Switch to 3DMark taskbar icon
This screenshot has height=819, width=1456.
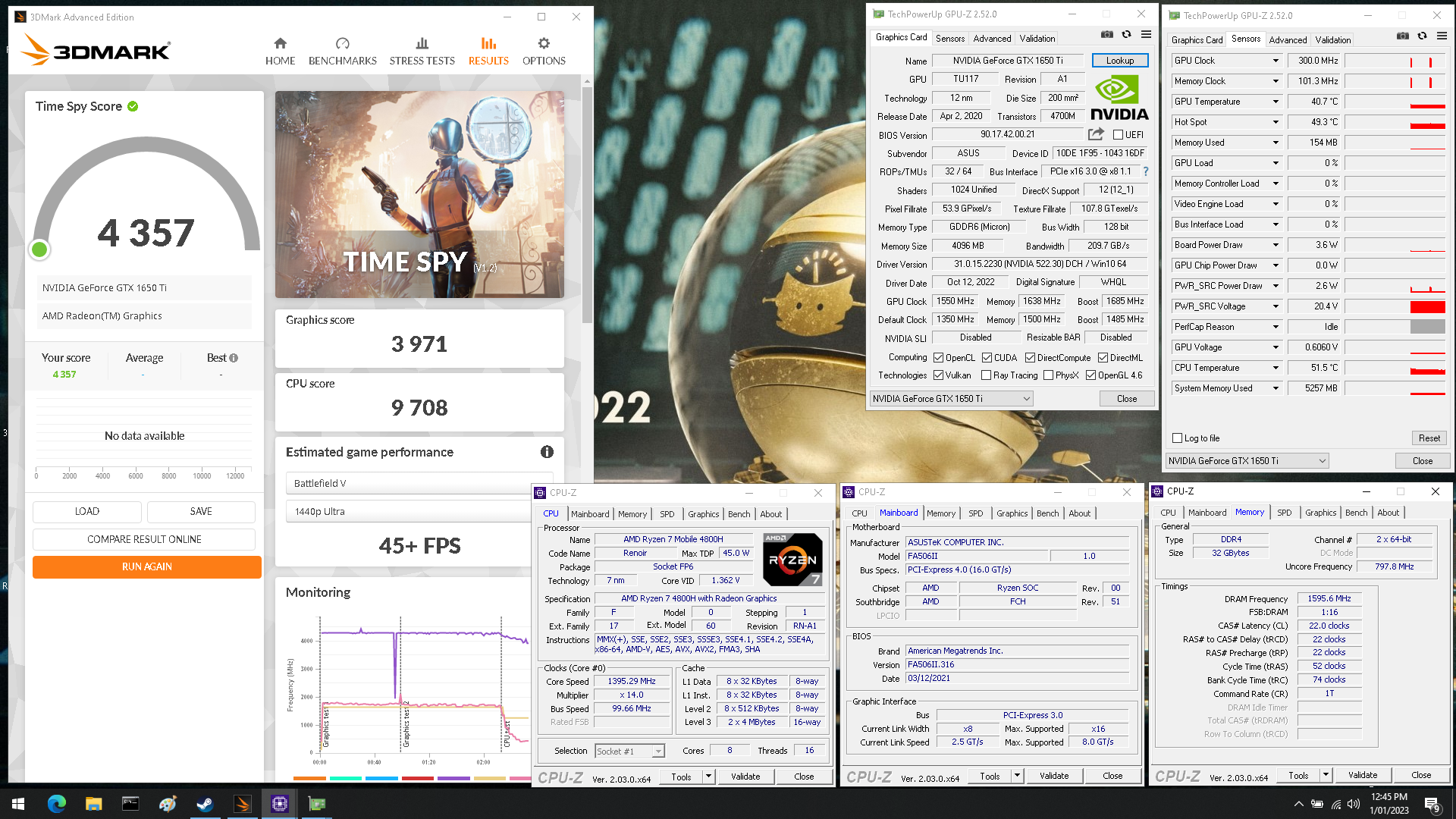(x=243, y=804)
